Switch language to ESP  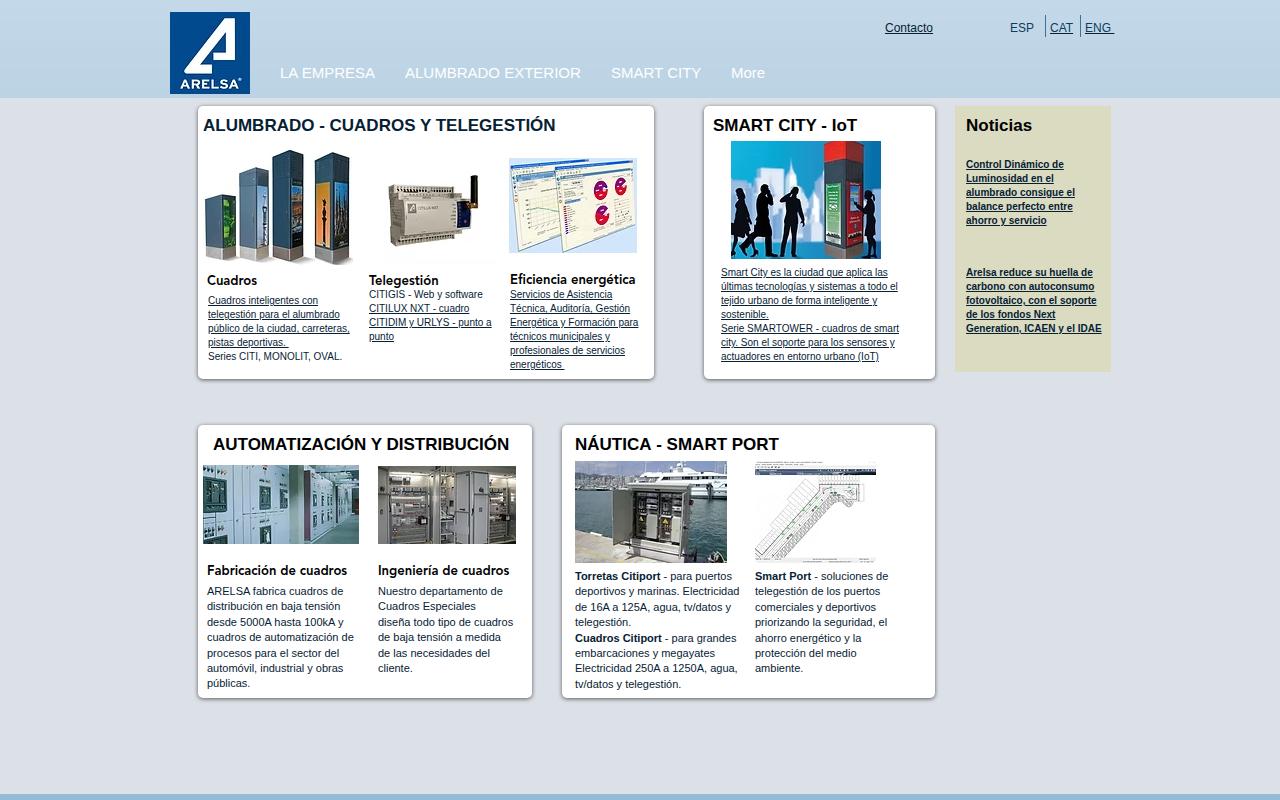click(1022, 28)
